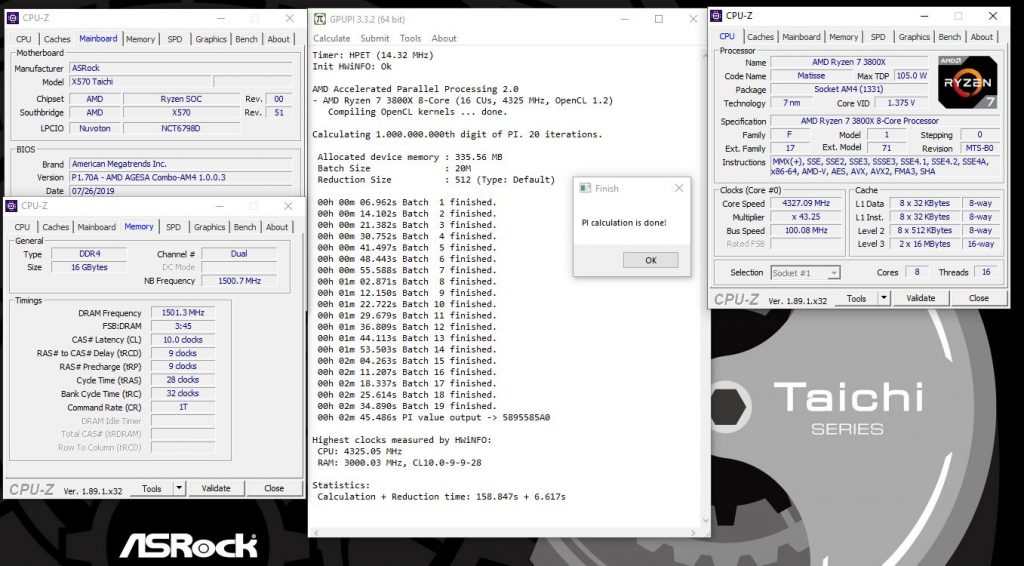Click the Calculation + Reduction time line
The image size is (1024, 566).
click(441, 496)
